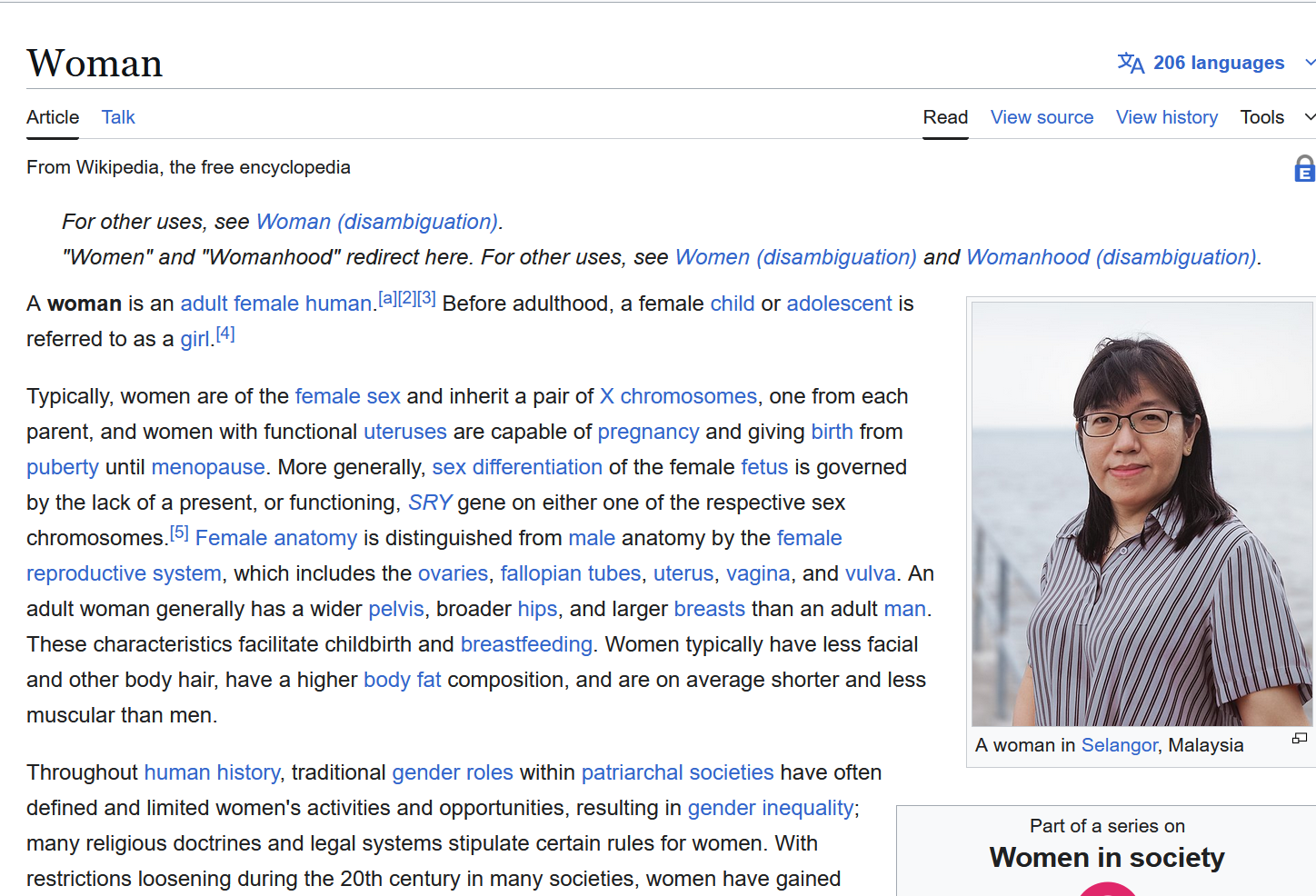The height and width of the screenshot is (896, 1316).
Task: Select the Article tab
Action: 53,117
